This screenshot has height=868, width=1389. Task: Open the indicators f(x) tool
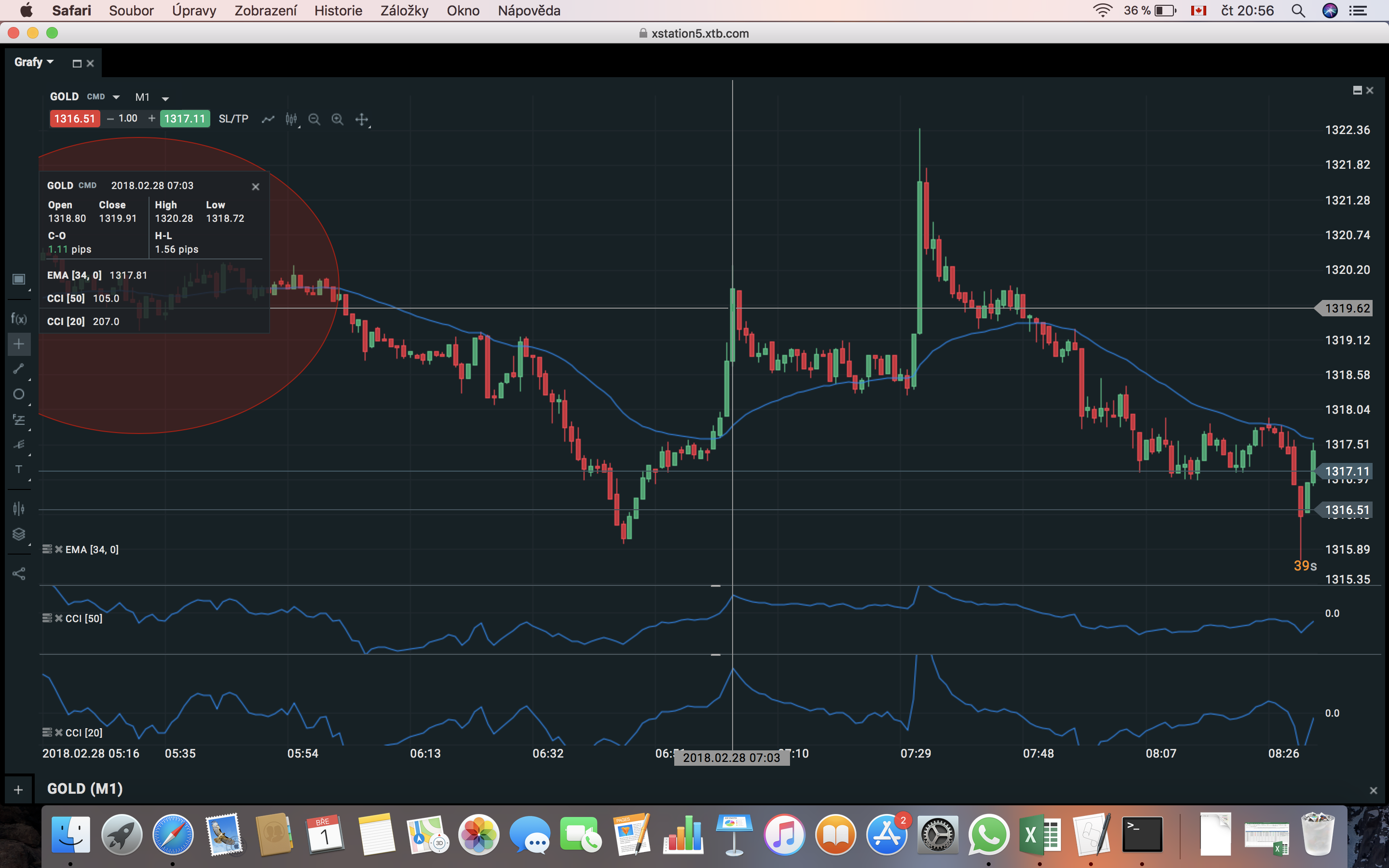(x=18, y=319)
